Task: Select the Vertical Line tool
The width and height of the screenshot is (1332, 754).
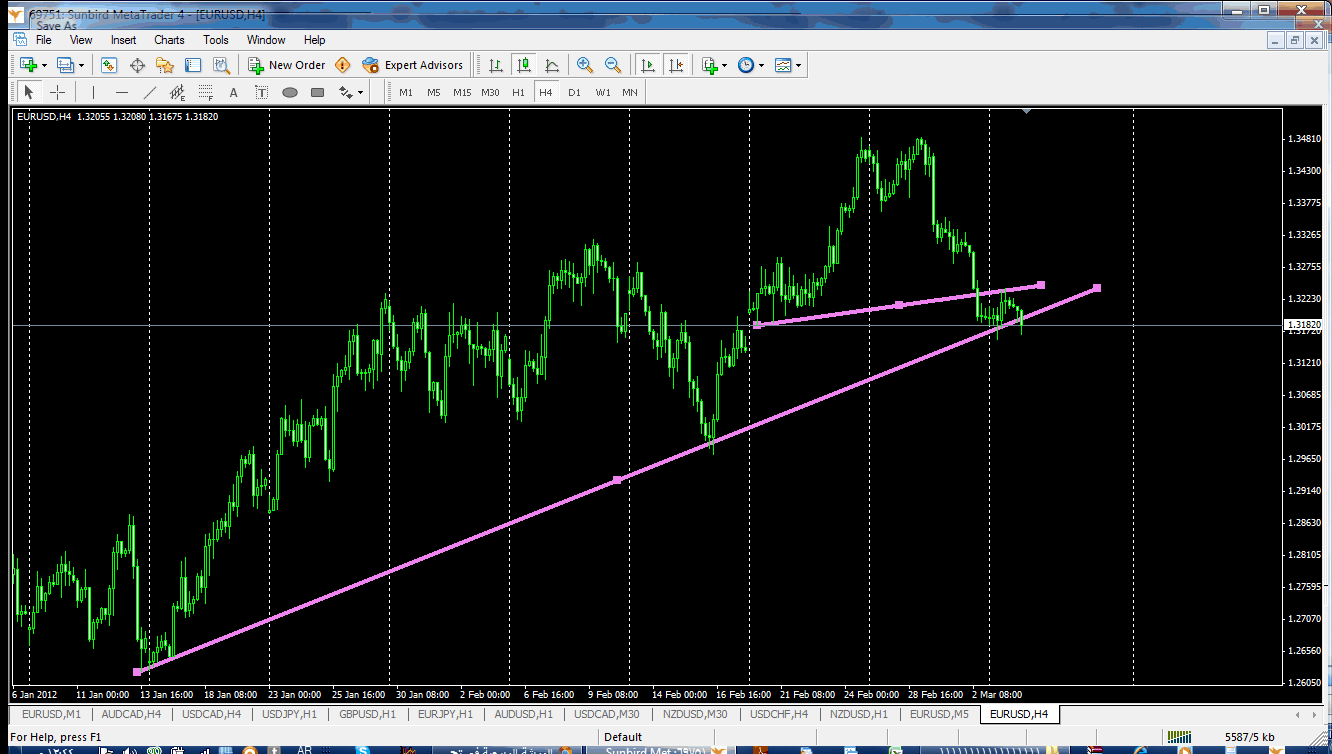Action: (93, 92)
